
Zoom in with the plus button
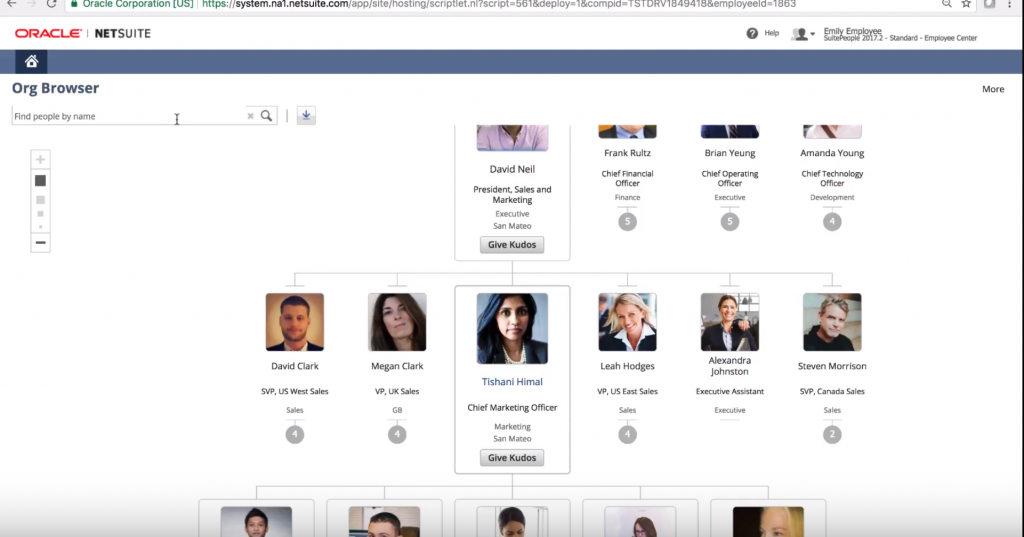pos(40,159)
